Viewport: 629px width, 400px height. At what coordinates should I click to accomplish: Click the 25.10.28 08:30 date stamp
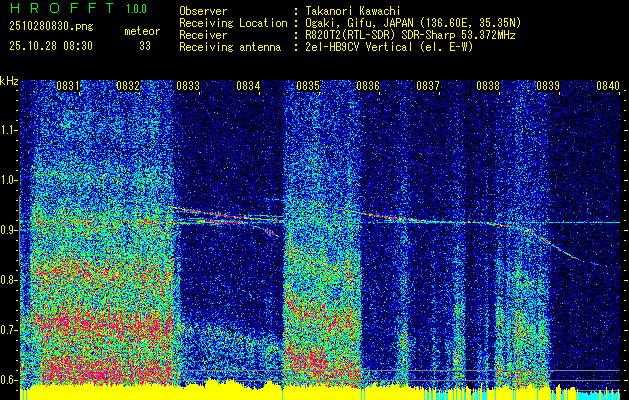50,46
